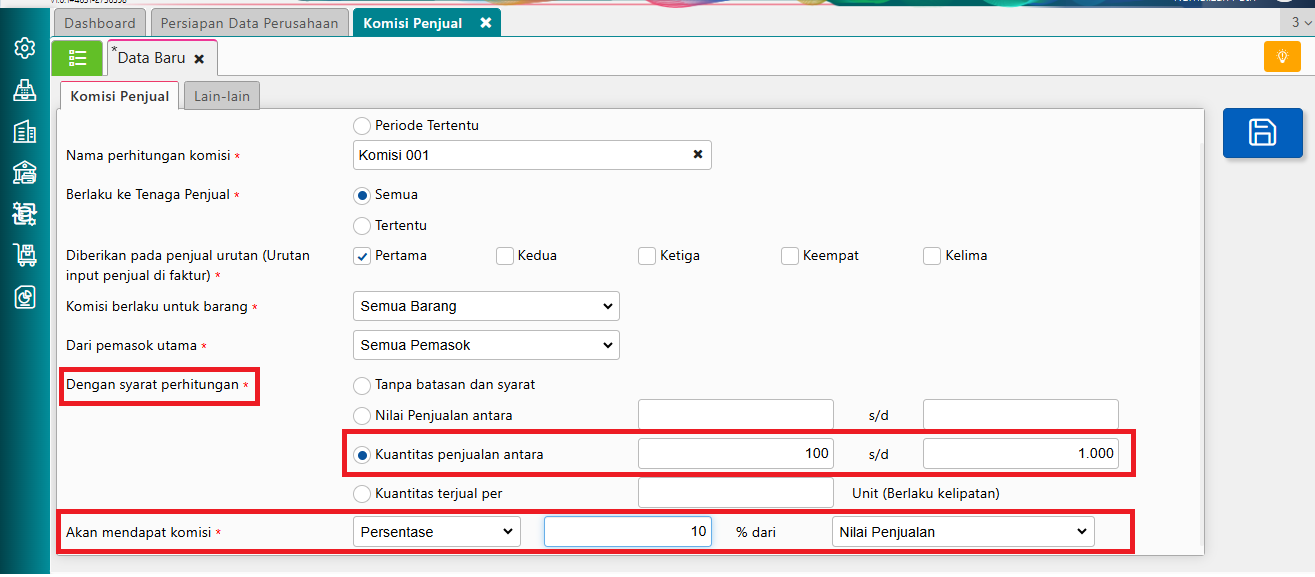Screen dimensions: 1315x577
Task: Clear the Komisi 001 name field
Action: 697,155
